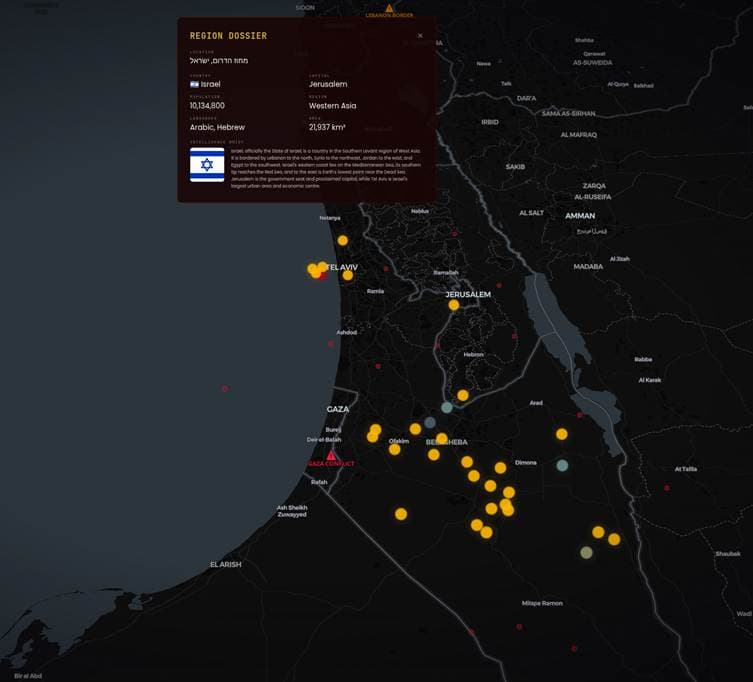Click the small flag icon beside Israel
Viewport: 753px width, 682px height.
(194, 84)
